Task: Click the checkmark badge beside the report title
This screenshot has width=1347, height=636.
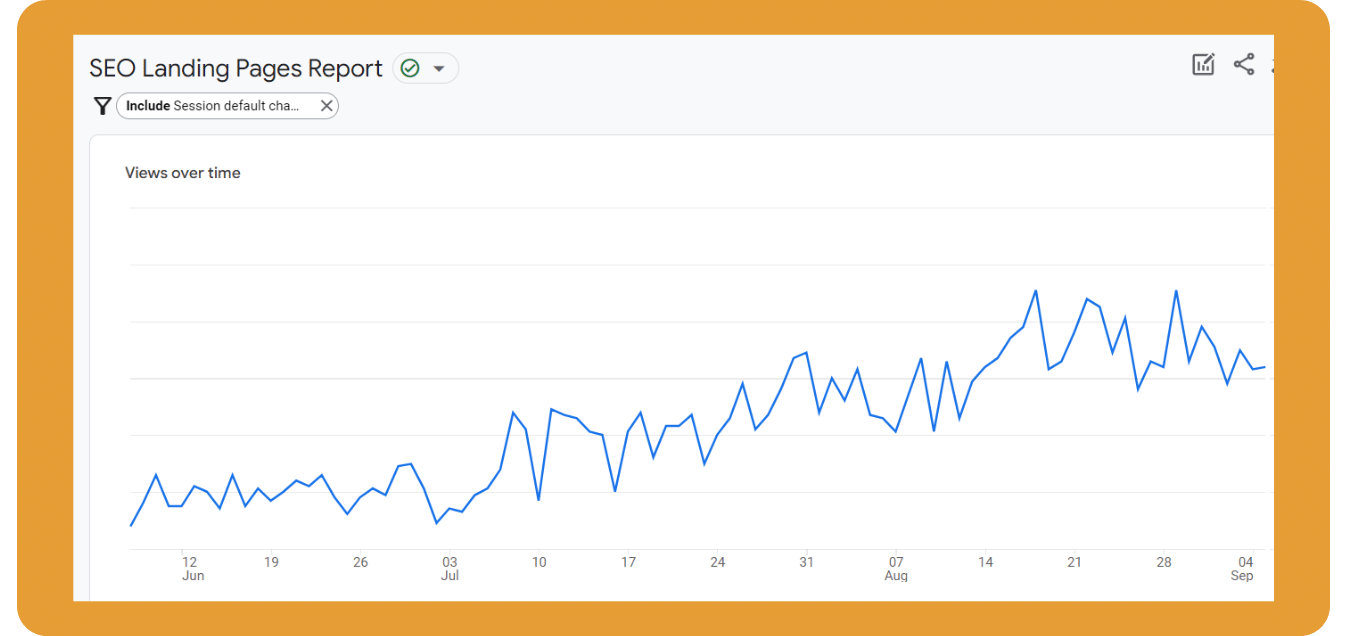Action: click(410, 68)
